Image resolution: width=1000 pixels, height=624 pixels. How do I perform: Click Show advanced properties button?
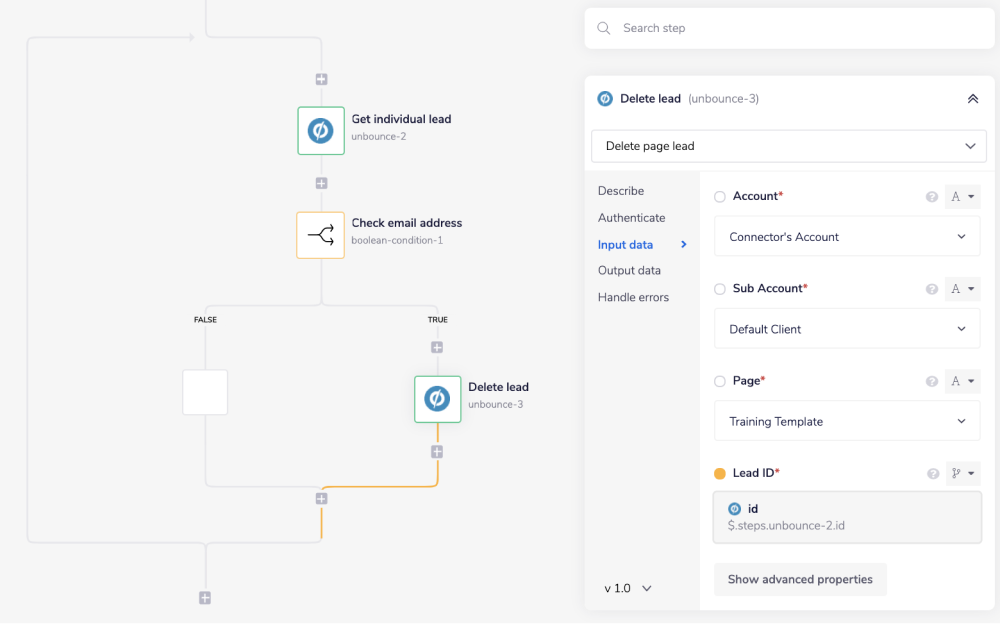tap(799, 579)
